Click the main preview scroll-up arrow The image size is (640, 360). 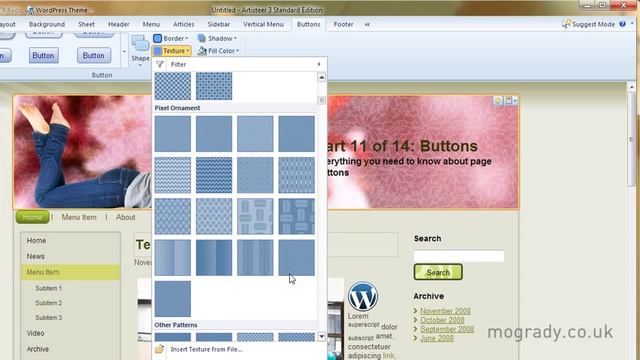(x=632, y=87)
